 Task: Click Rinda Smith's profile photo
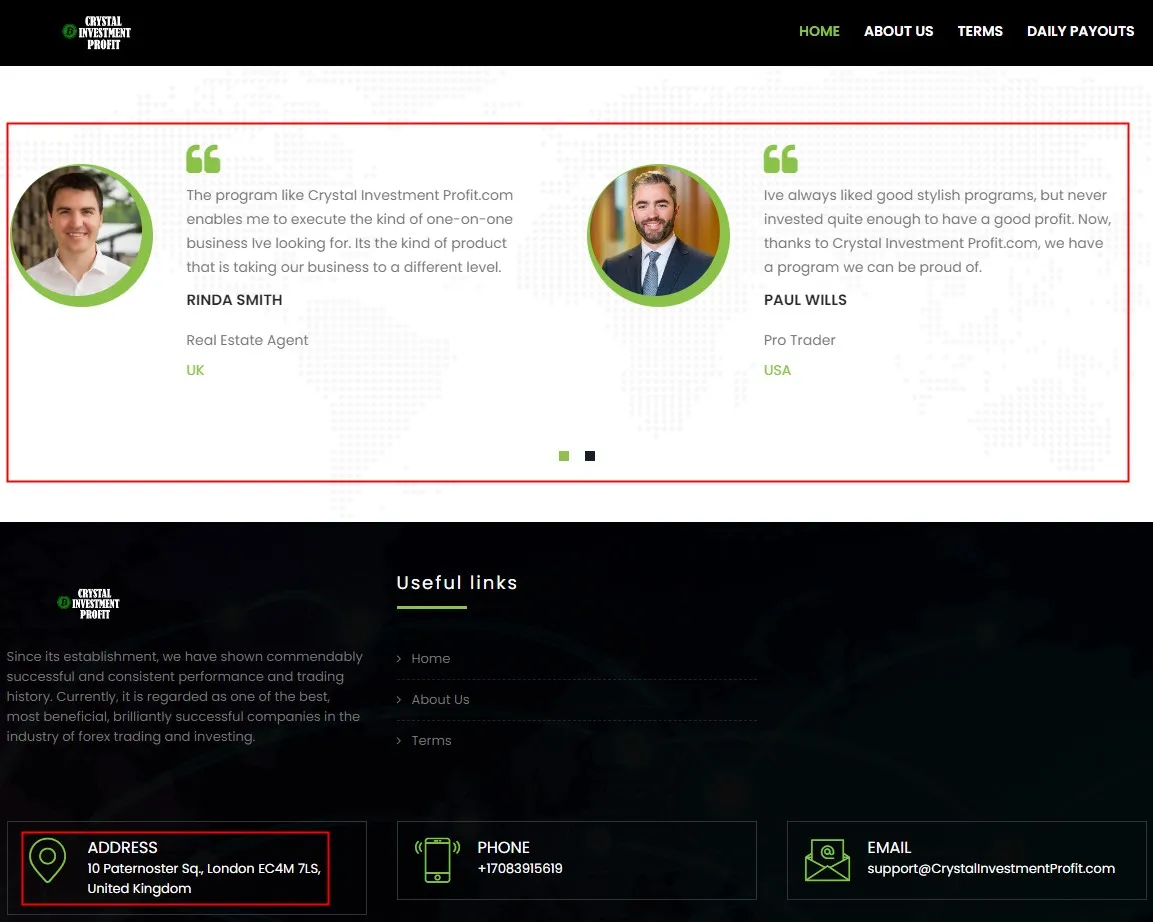click(81, 235)
